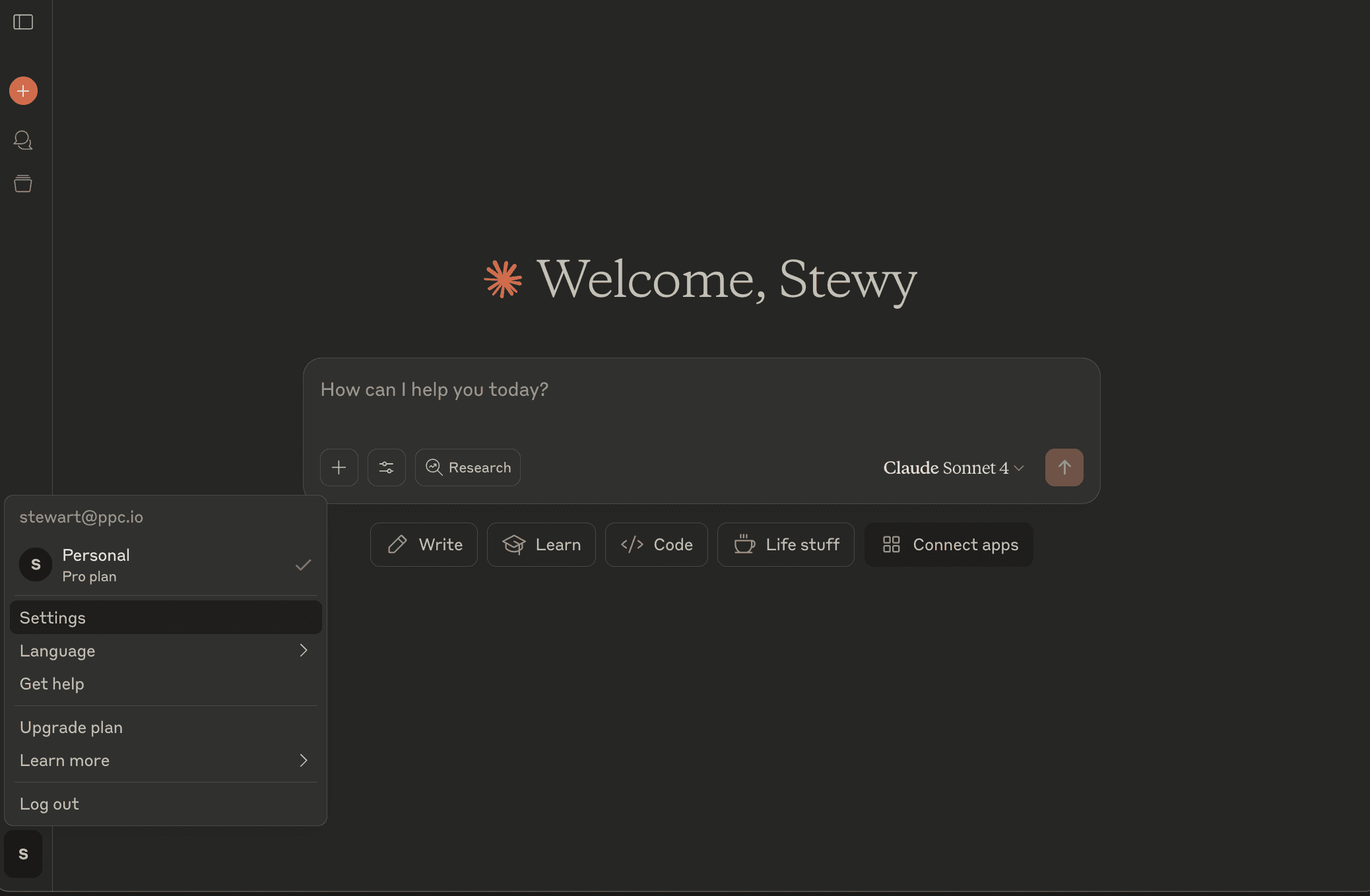The width and height of the screenshot is (1370, 896).
Task: Start a new chat with the orange plus
Action: pos(23,91)
